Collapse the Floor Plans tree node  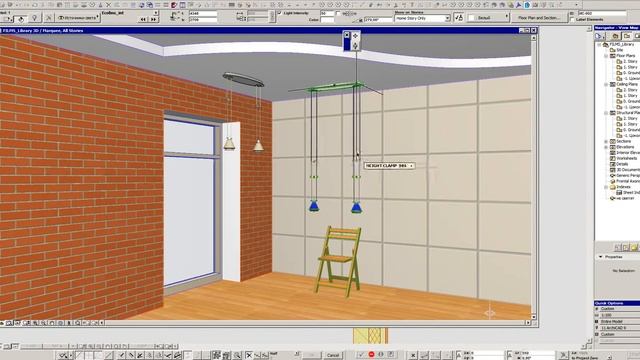pos(606,56)
